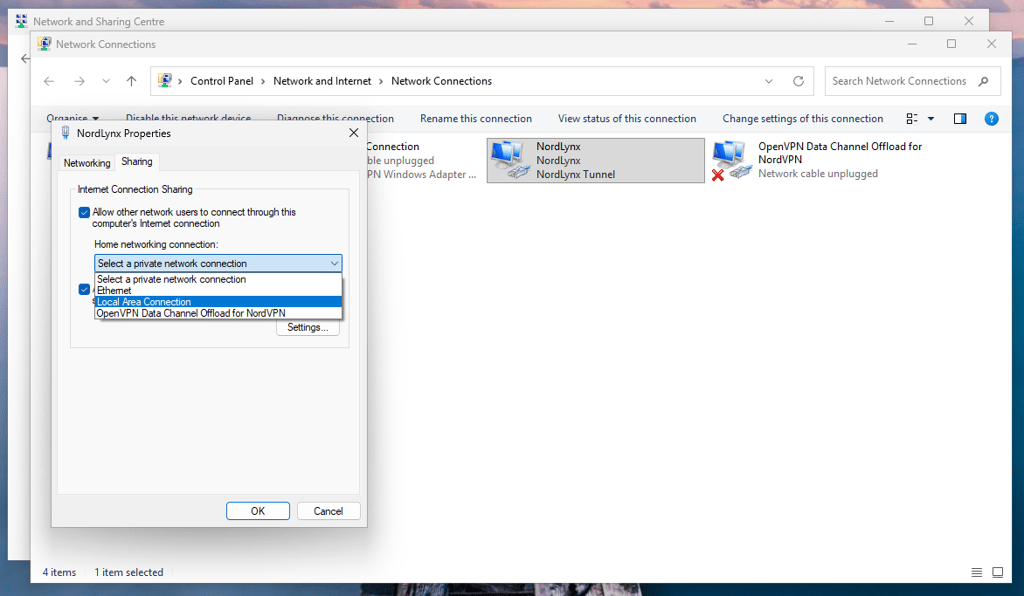Click the Search Network Connections field
The height and width of the screenshot is (596, 1024).
(x=912, y=81)
